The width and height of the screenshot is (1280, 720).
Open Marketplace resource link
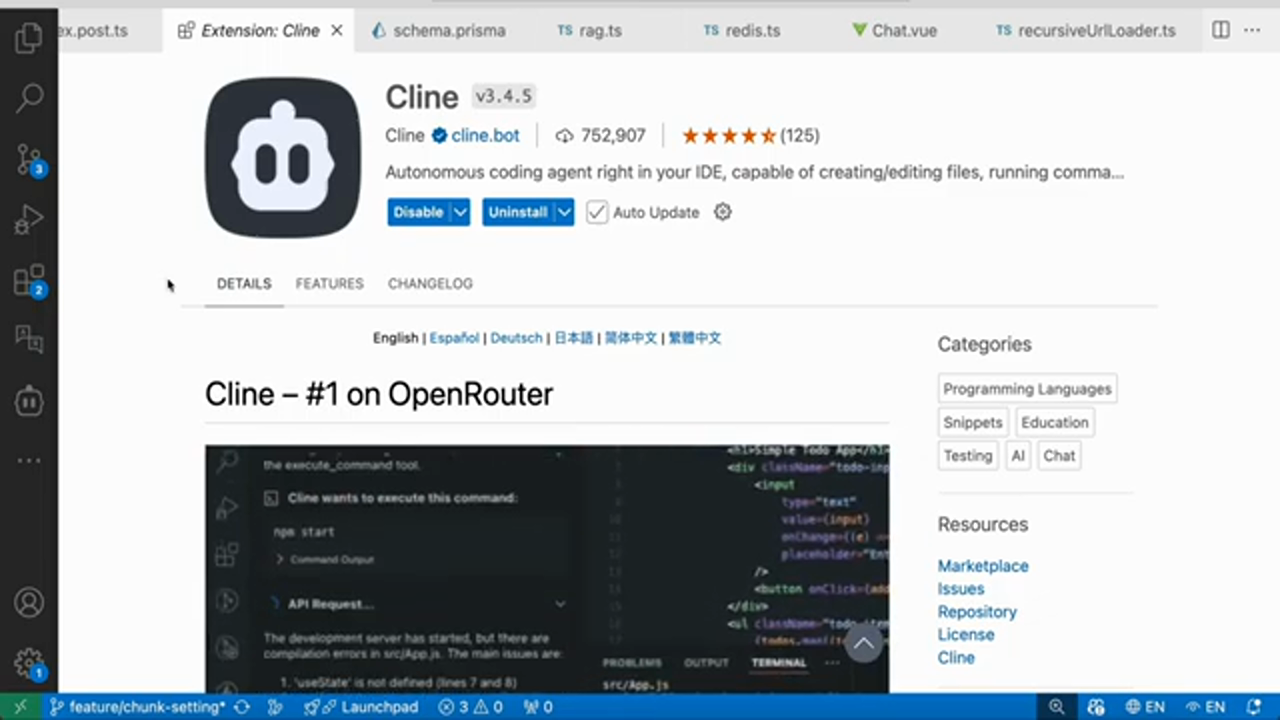pyautogui.click(x=983, y=566)
